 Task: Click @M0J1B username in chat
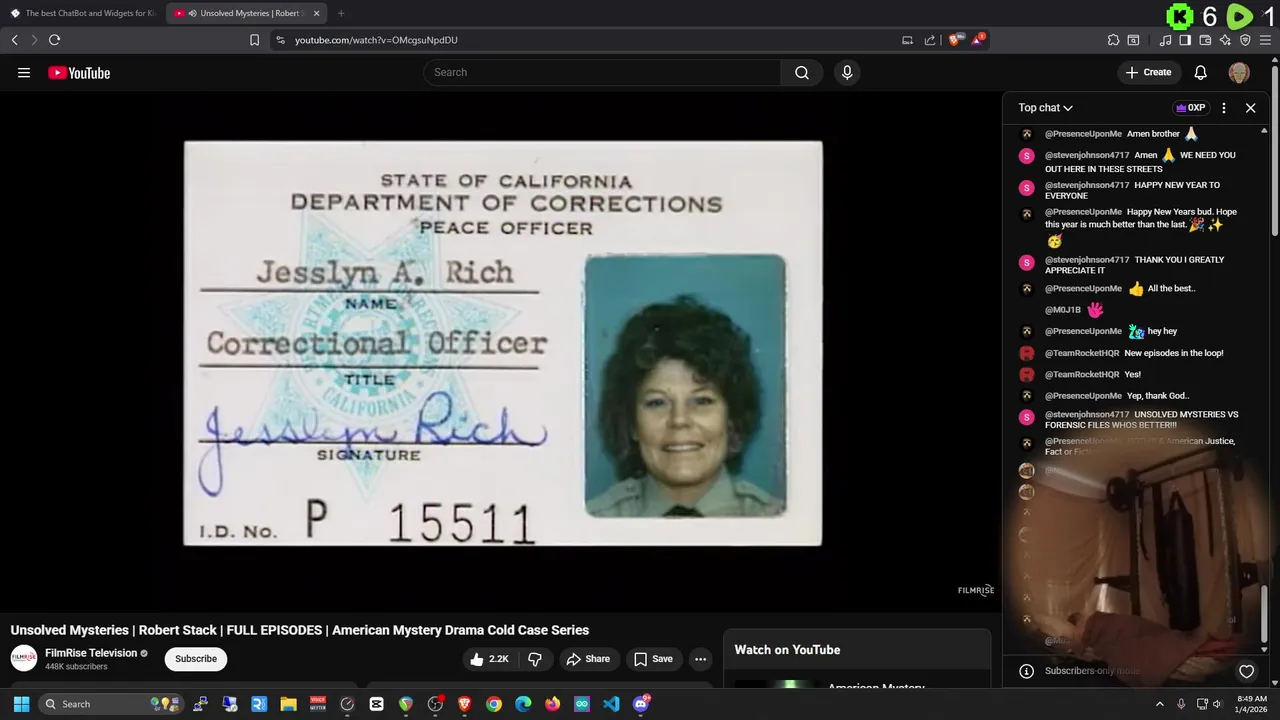click(x=1062, y=310)
